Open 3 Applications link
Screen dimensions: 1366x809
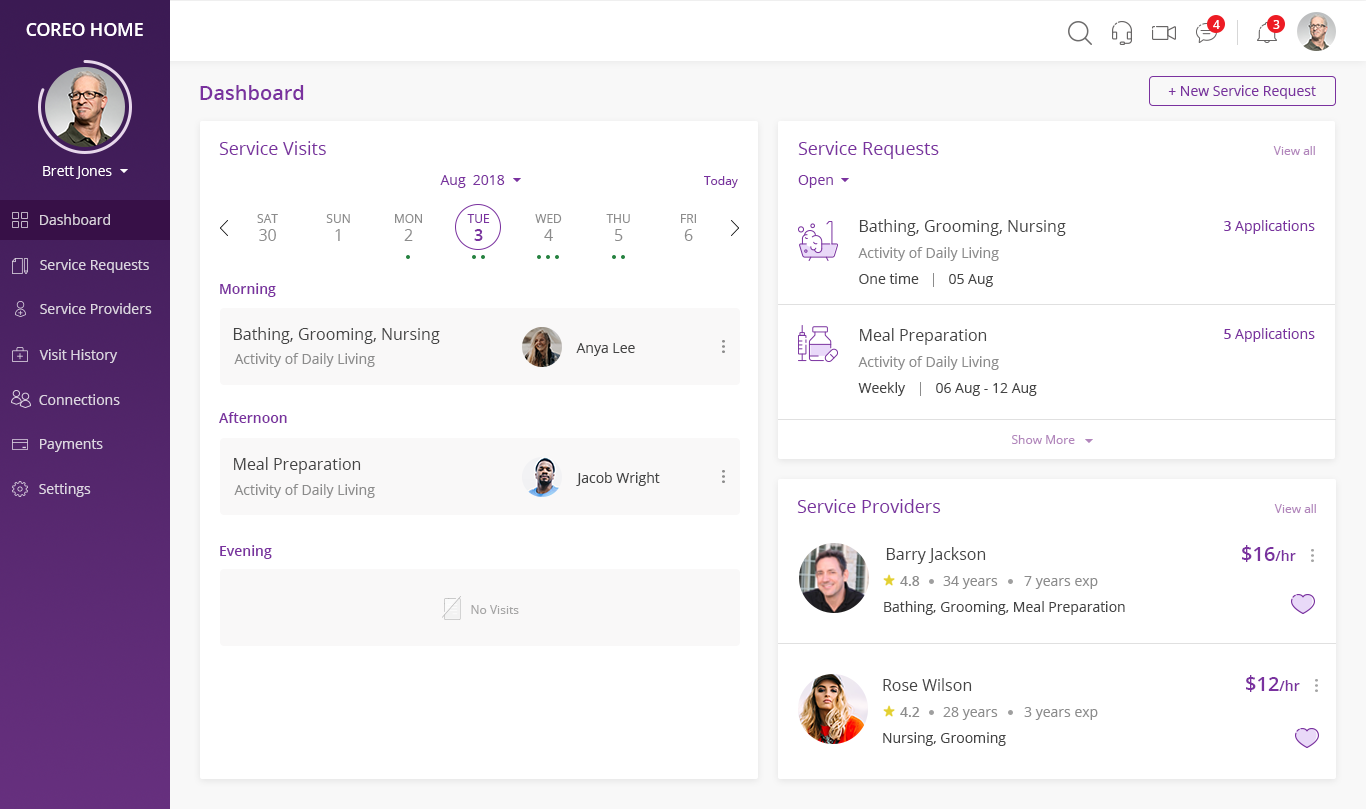pos(1269,226)
